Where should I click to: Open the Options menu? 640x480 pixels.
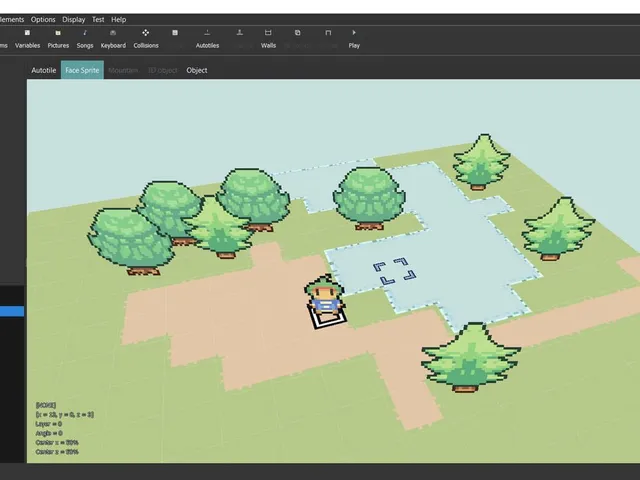pyautogui.click(x=43, y=20)
